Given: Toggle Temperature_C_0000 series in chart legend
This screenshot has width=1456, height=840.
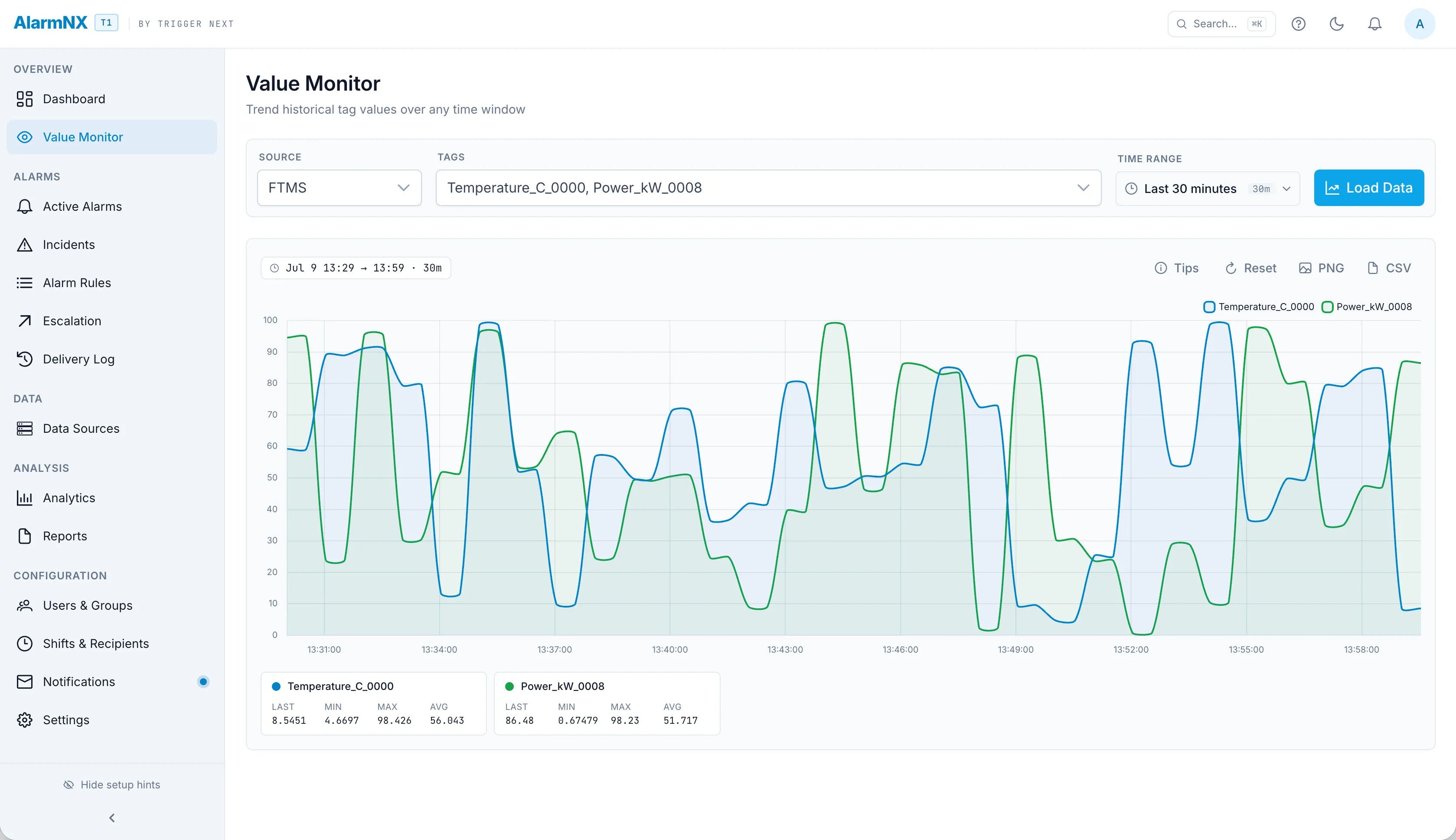Looking at the screenshot, I should point(1259,306).
